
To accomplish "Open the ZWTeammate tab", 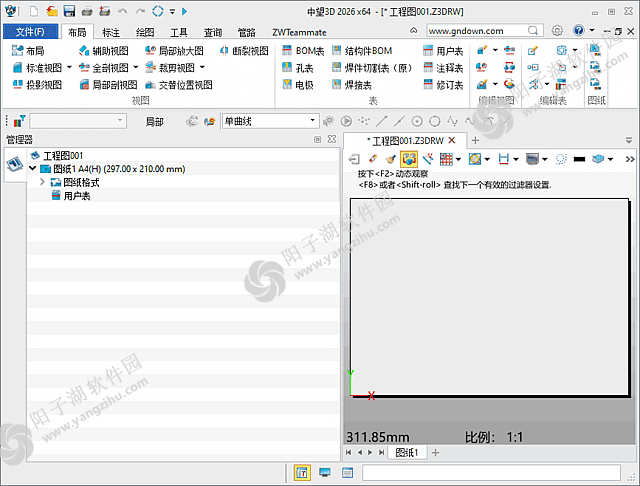I will pyautogui.click(x=299, y=32).
